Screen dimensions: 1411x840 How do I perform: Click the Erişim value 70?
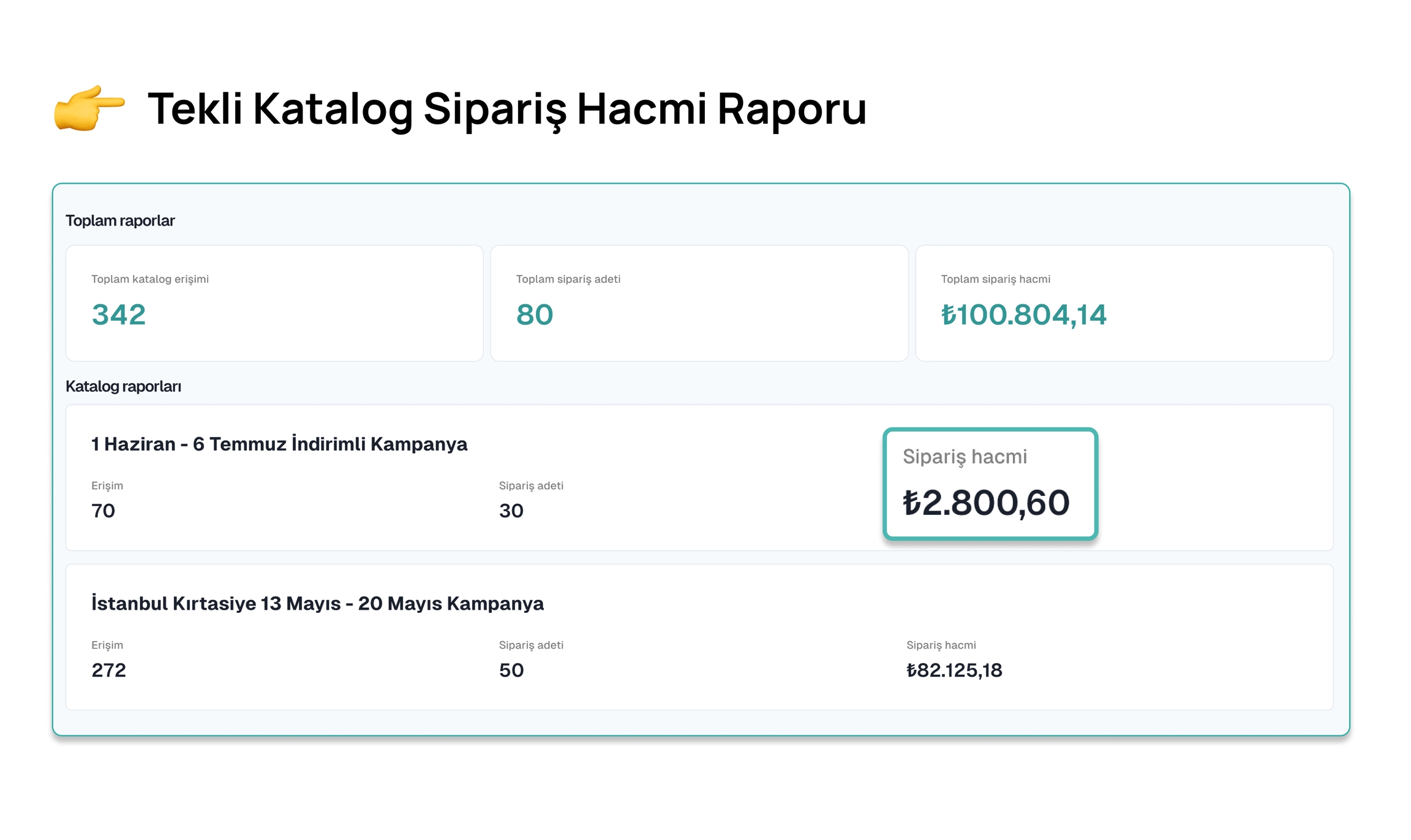[103, 511]
